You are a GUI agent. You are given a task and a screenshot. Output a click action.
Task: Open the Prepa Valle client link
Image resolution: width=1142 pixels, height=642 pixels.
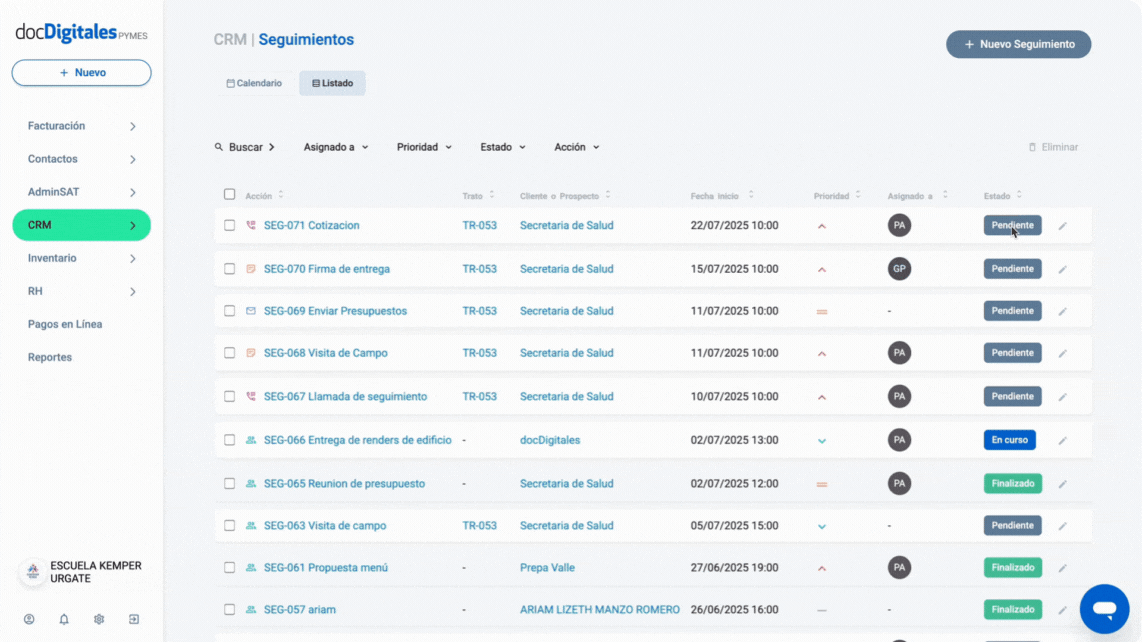click(x=547, y=568)
